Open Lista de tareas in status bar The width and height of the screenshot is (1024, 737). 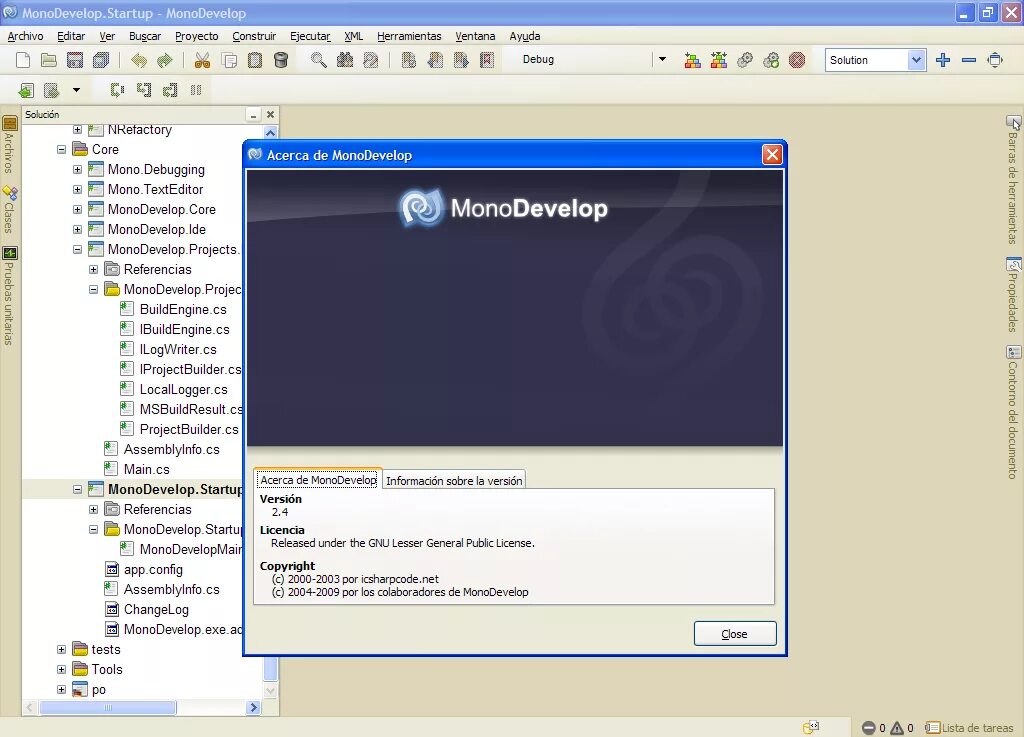(969, 728)
